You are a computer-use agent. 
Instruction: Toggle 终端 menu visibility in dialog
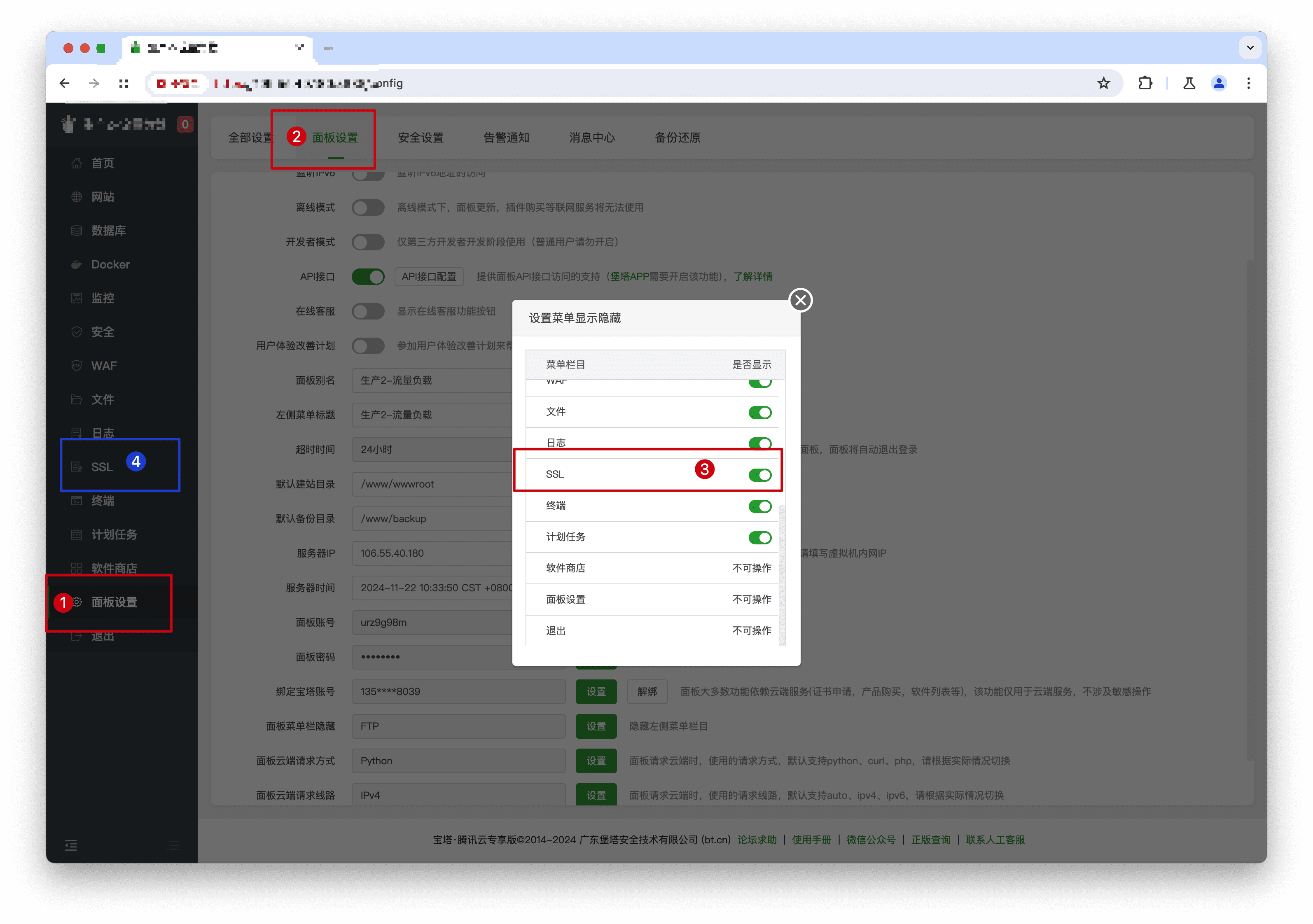point(760,506)
